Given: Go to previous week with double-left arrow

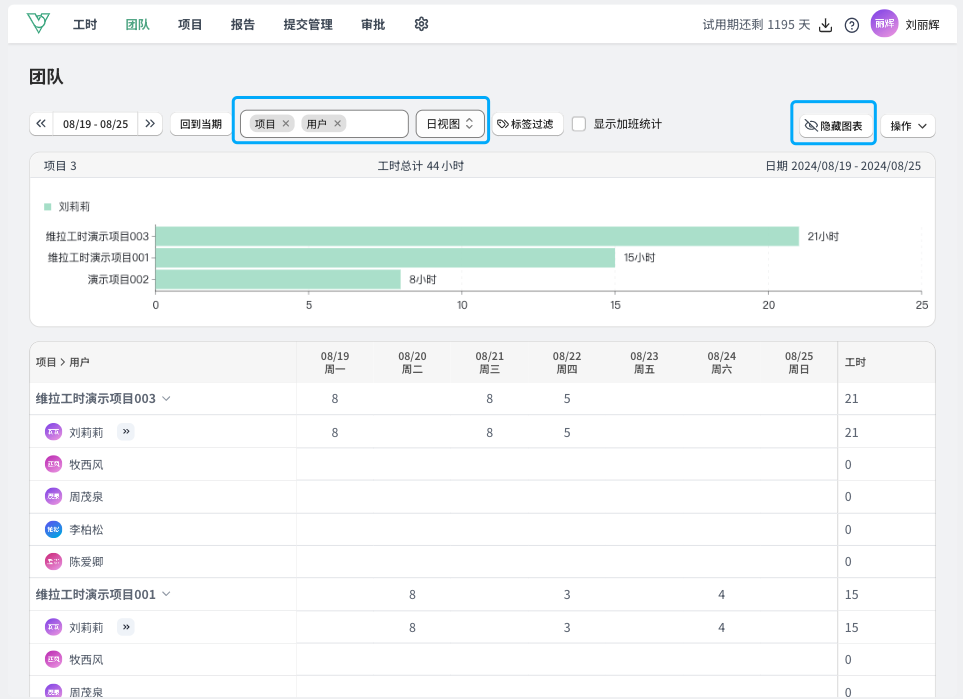Looking at the screenshot, I should [x=41, y=124].
